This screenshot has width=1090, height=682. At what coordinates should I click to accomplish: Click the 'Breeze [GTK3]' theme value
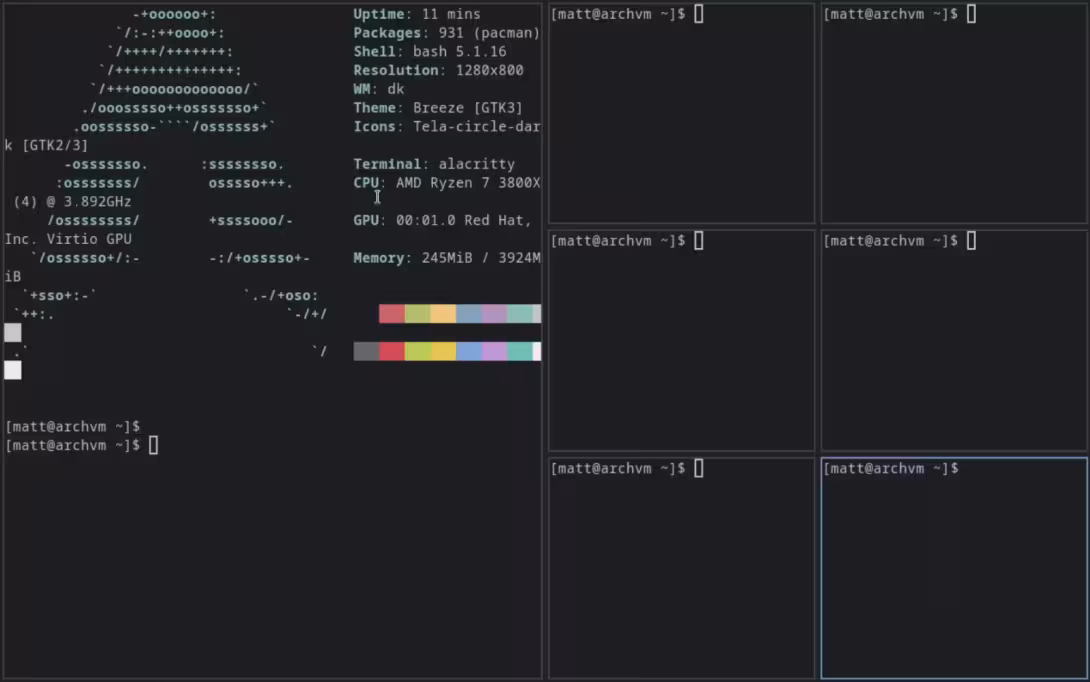click(x=468, y=108)
